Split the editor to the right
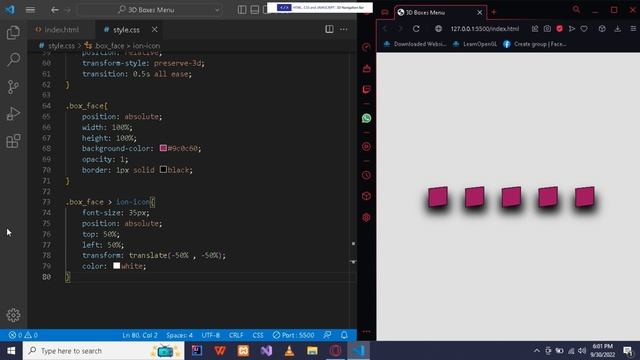Screen dimensions: 640x360 (x=329, y=29)
